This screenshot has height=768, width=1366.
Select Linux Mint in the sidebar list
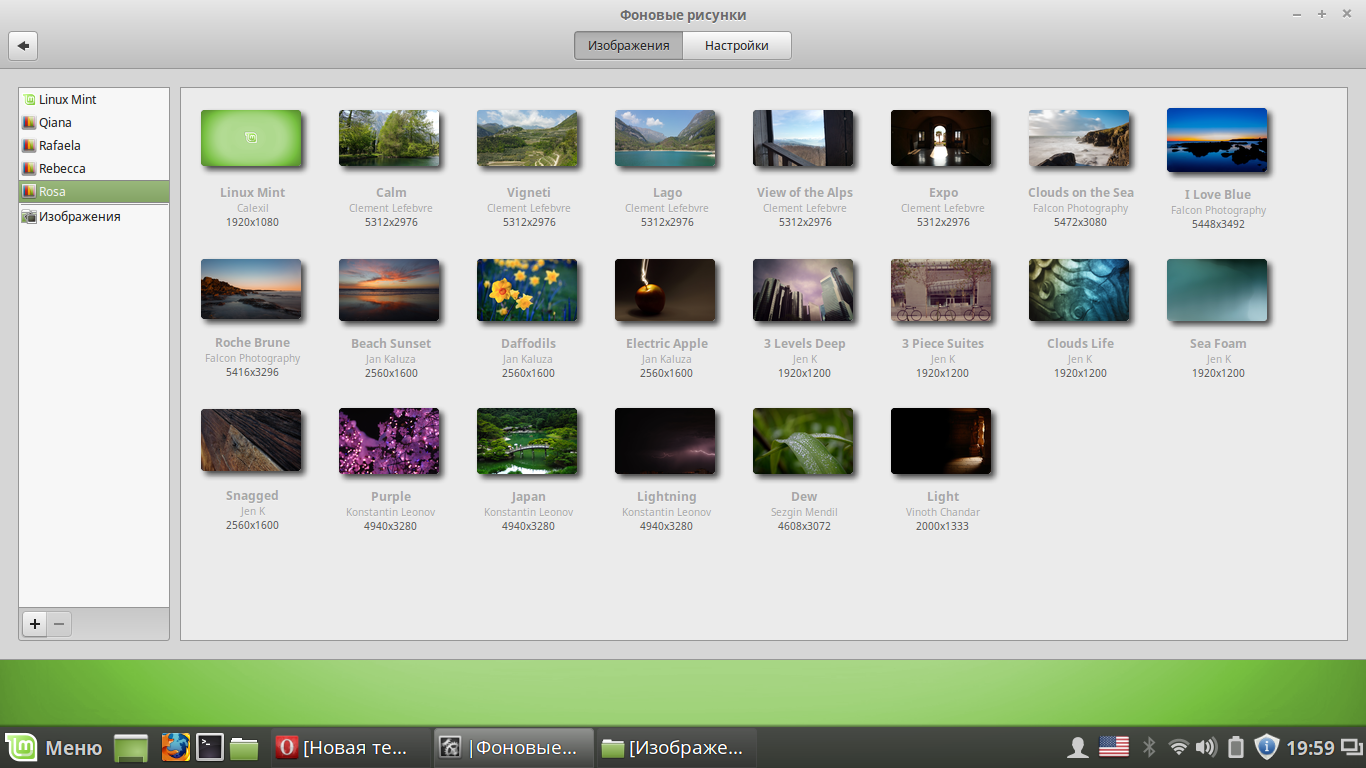tap(68, 100)
